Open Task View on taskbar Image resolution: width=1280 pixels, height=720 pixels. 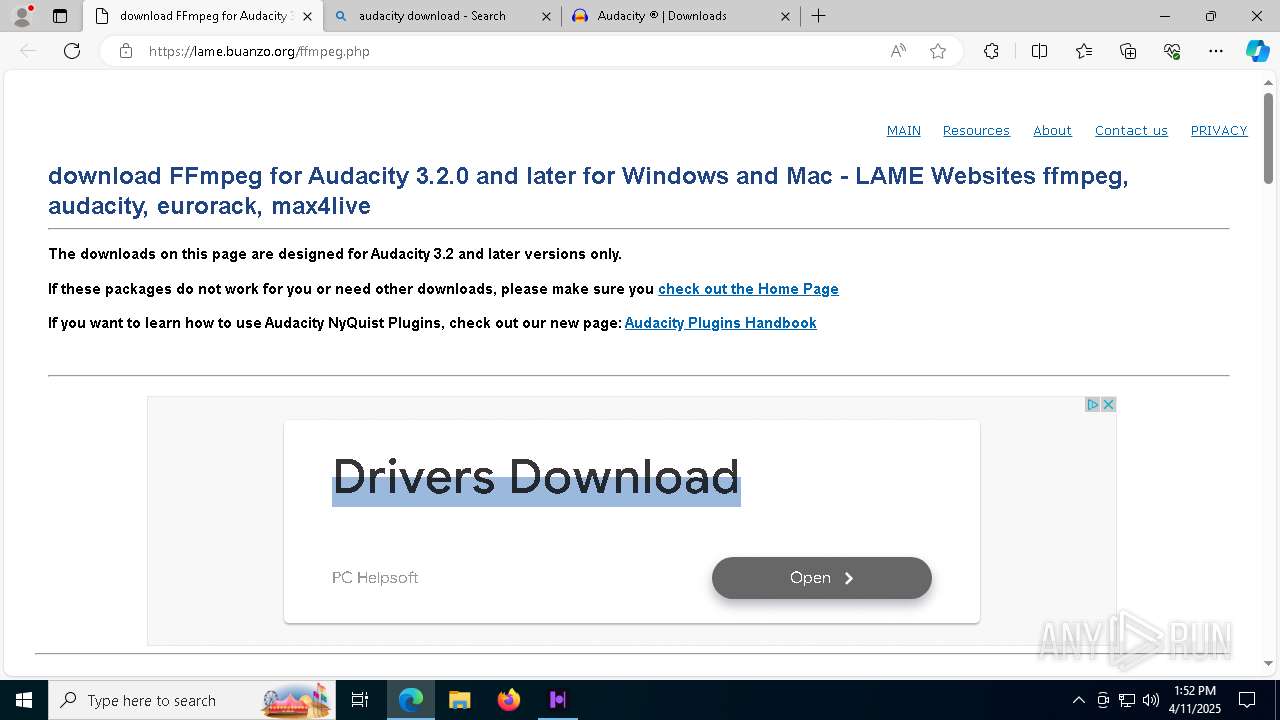click(x=360, y=700)
